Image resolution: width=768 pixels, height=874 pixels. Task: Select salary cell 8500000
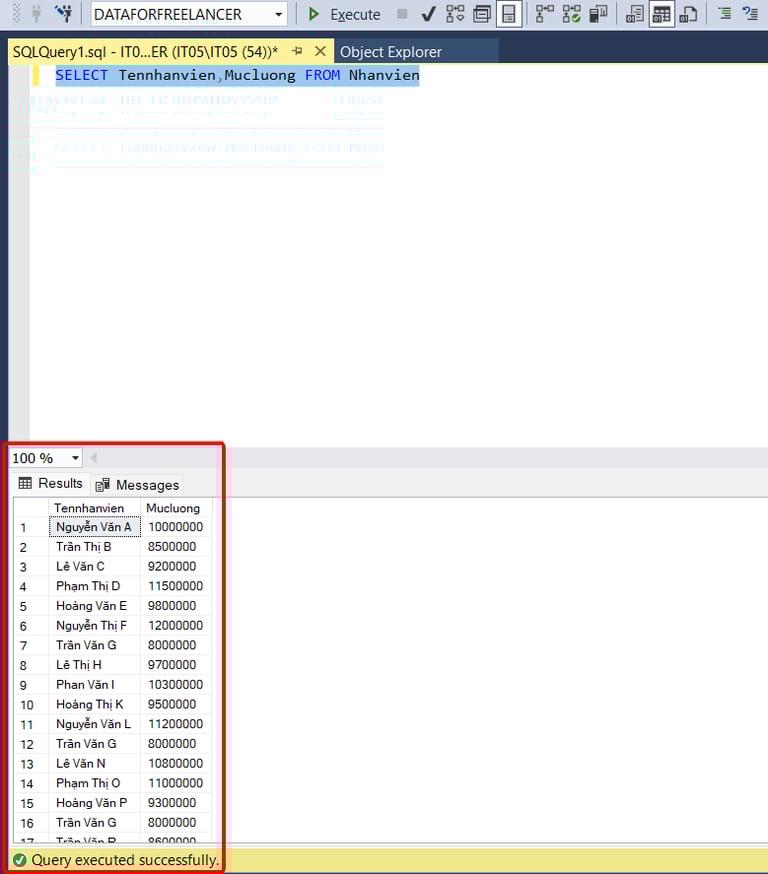[x=176, y=547]
